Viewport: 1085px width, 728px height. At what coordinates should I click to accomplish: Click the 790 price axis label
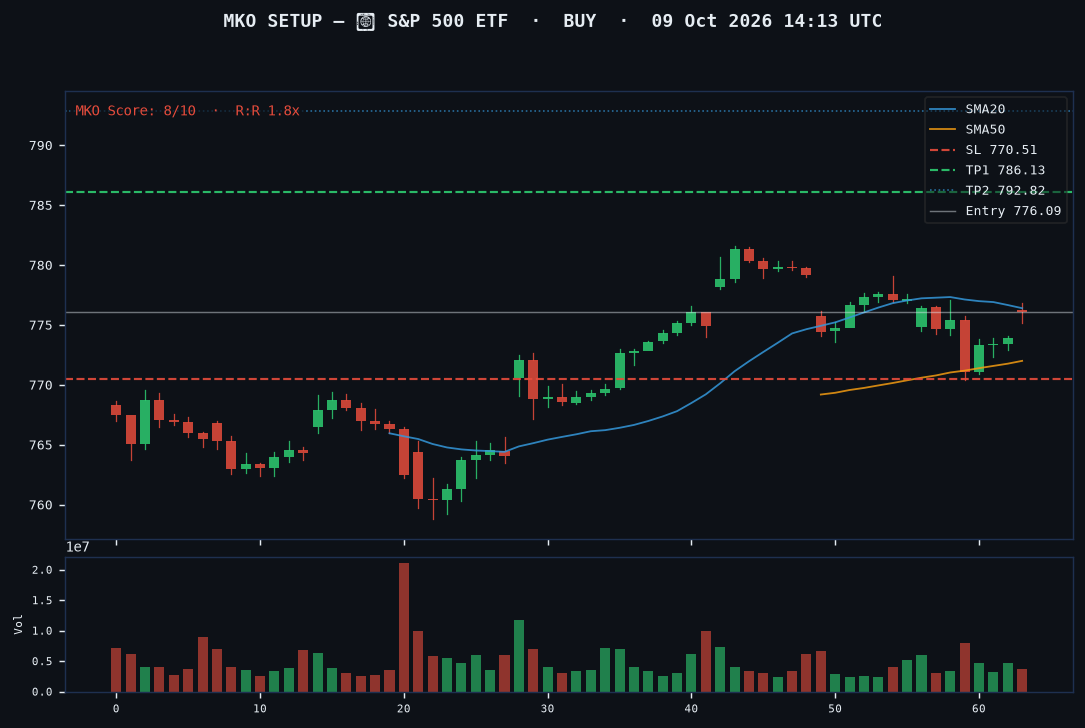point(40,146)
